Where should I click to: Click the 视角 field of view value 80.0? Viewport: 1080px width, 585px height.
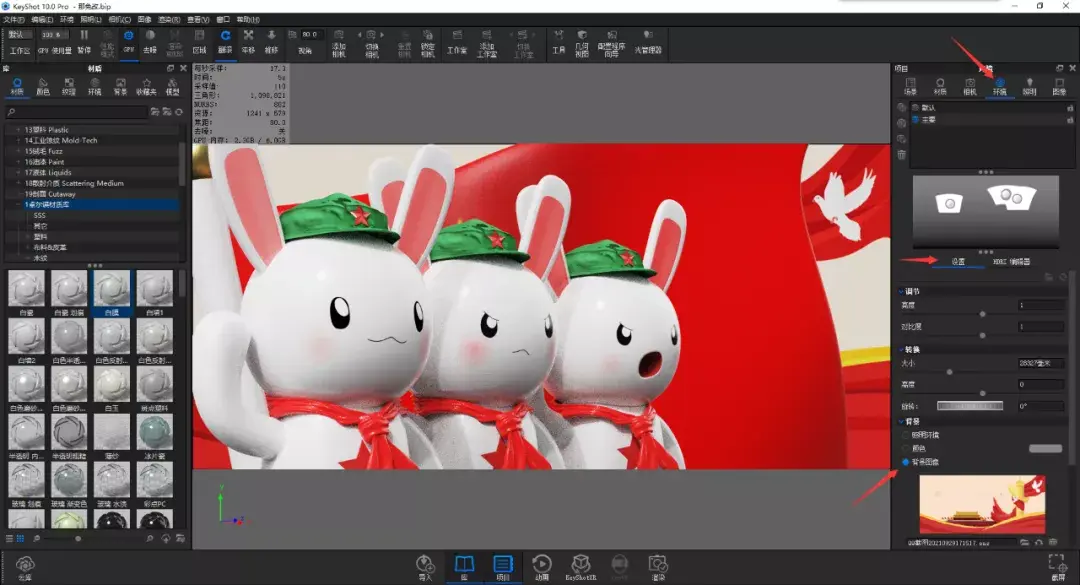coord(309,34)
